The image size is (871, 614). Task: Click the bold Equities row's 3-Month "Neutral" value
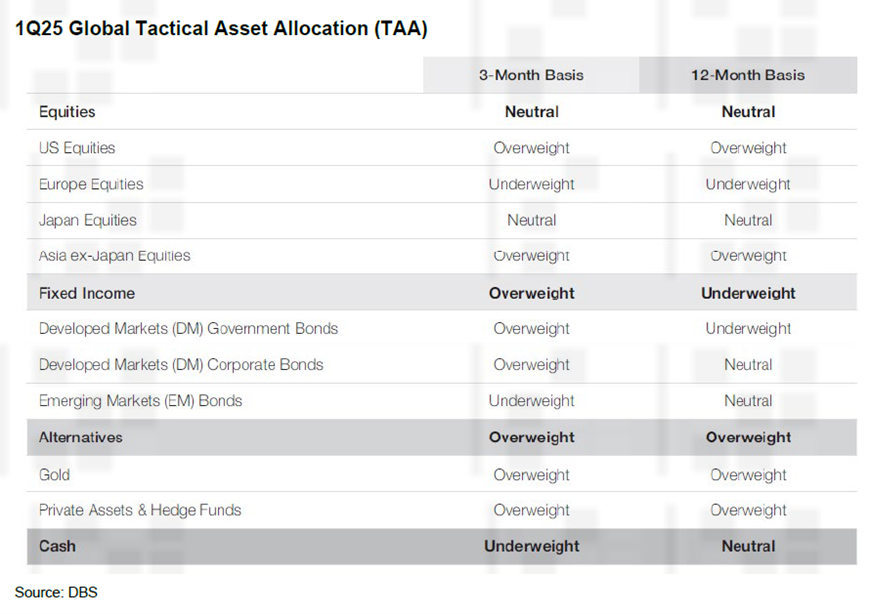532,112
